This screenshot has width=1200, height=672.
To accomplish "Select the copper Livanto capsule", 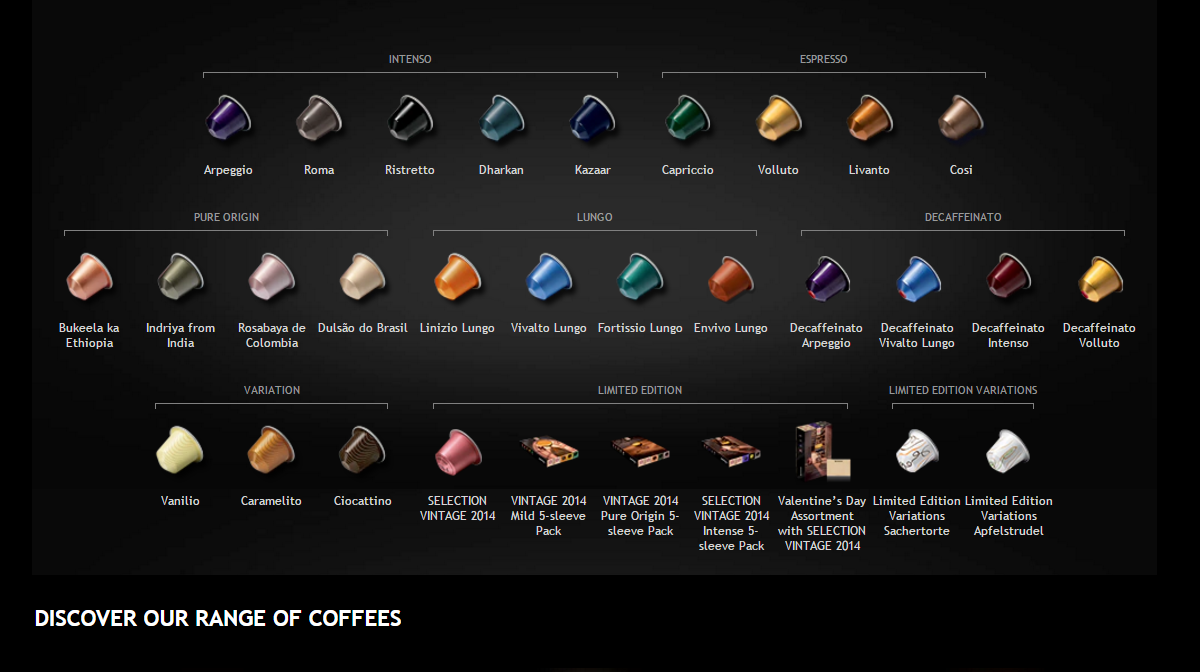I will tap(869, 118).
